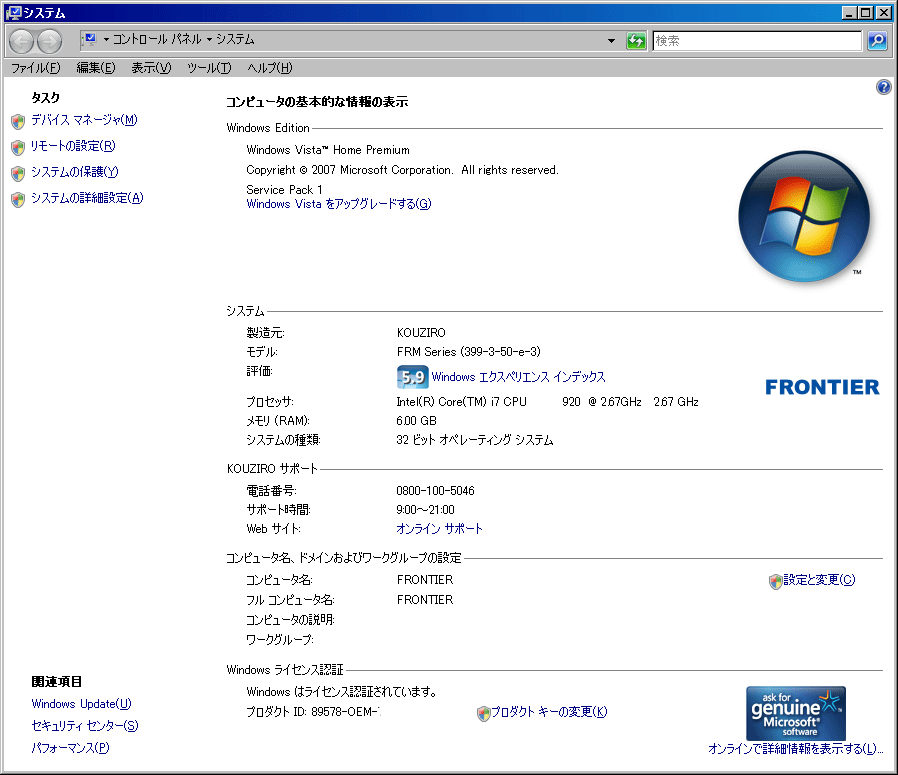This screenshot has height=775, width=898.
Task: Click the オンライン サポート link
Action: click(x=439, y=529)
